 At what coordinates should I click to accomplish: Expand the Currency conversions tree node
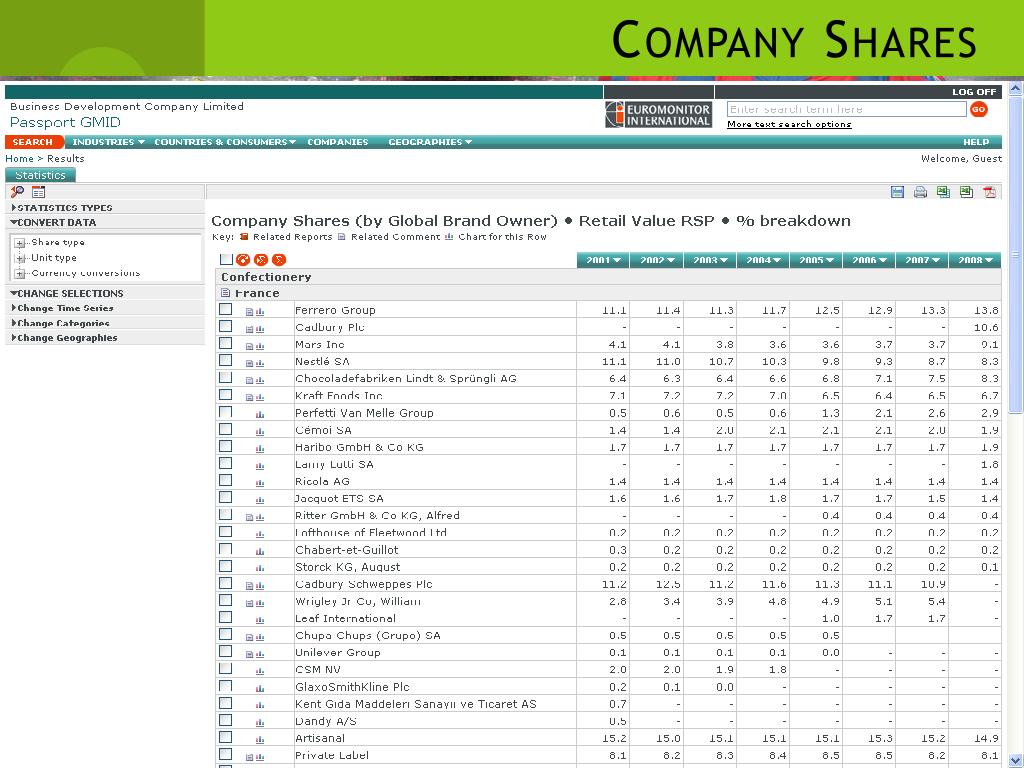tap(20, 274)
